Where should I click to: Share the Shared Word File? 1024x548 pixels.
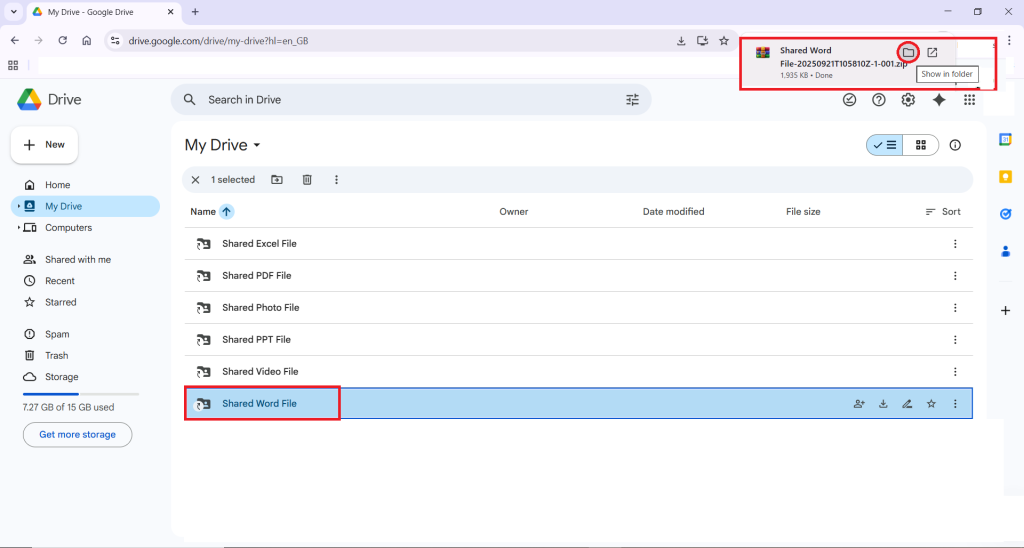point(859,404)
